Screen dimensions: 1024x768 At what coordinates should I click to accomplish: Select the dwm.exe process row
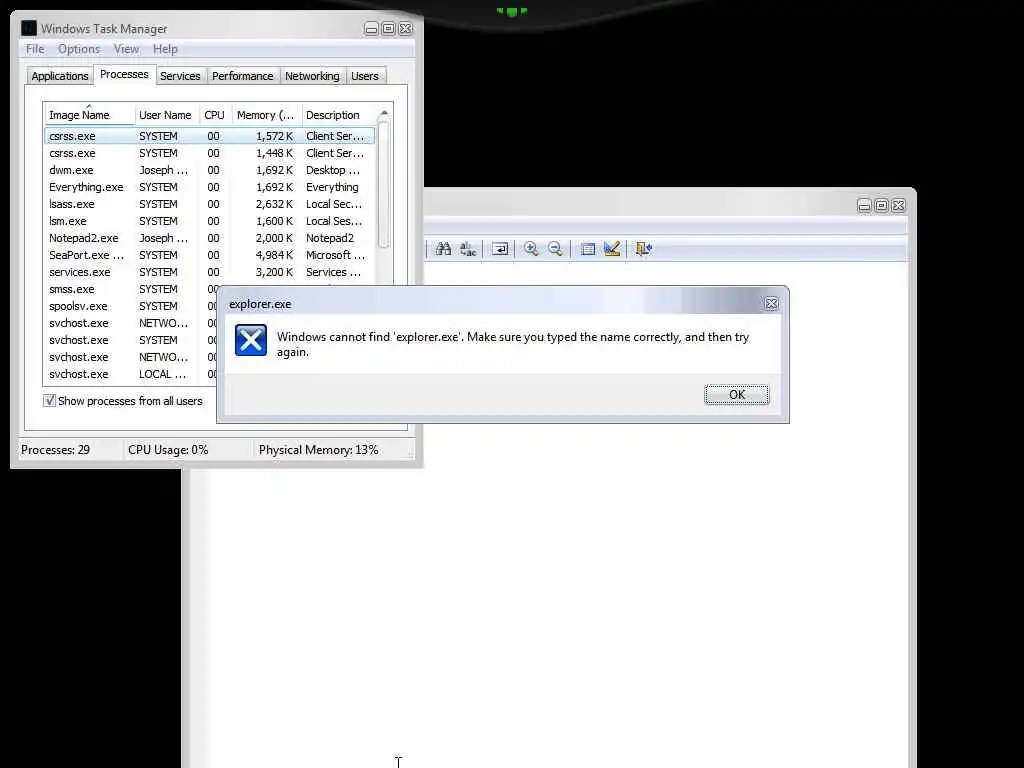pos(210,170)
